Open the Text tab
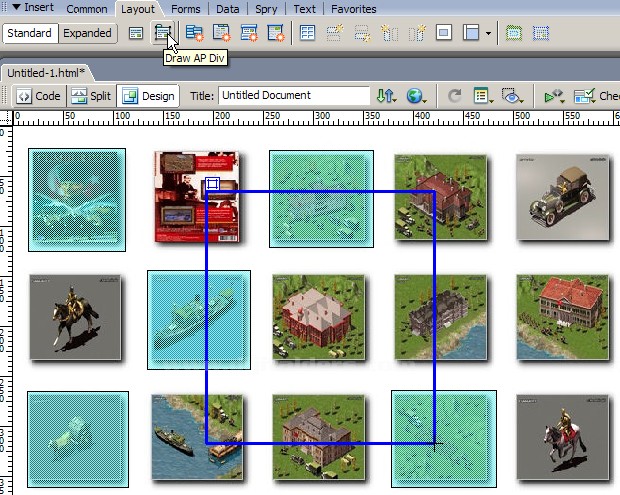The width and height of the screenshot is (620, 495). pyautogui.click(x=304, y=9)
